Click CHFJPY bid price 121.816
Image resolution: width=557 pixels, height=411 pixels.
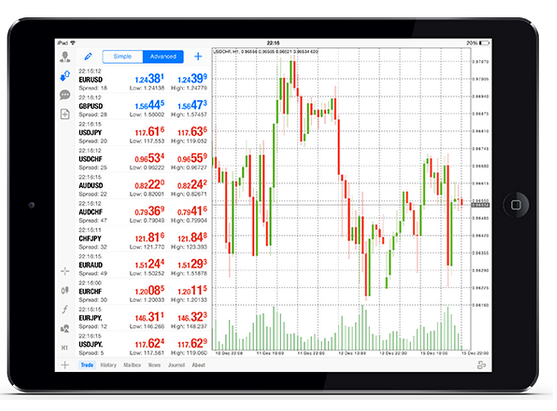[x=150, y=237]
